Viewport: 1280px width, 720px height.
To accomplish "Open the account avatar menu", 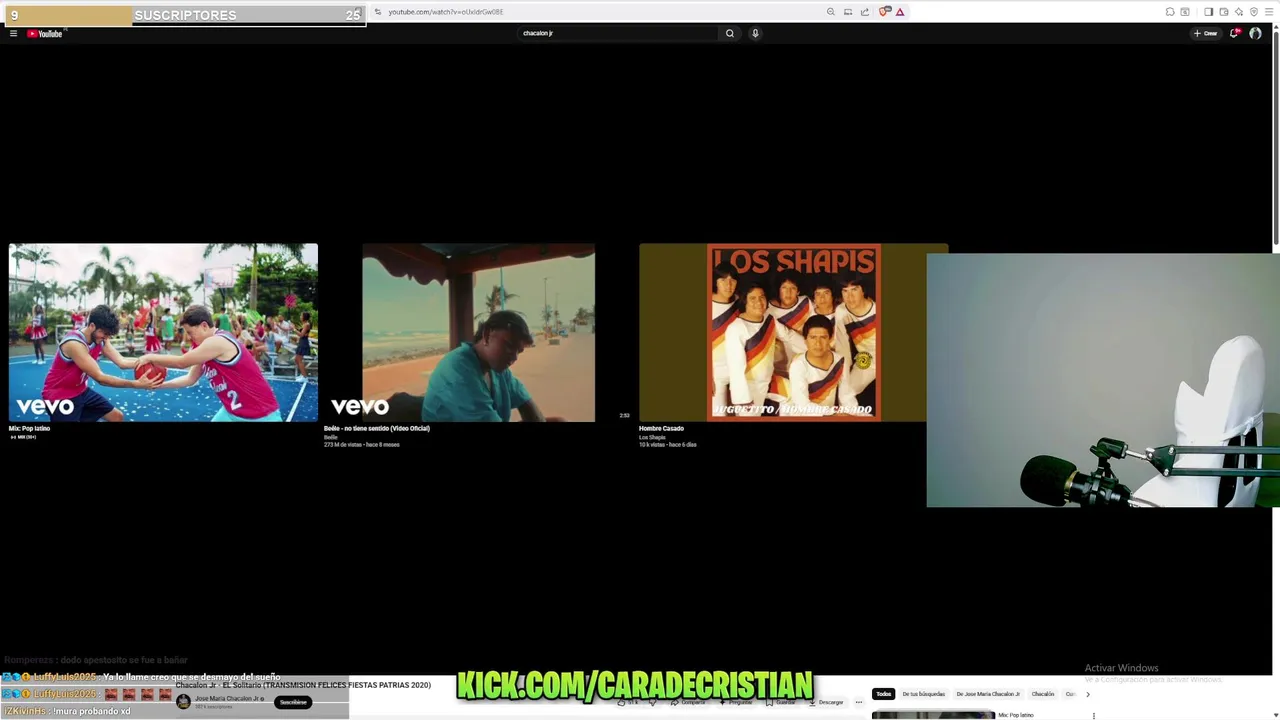I will (x=1255, y=33).
